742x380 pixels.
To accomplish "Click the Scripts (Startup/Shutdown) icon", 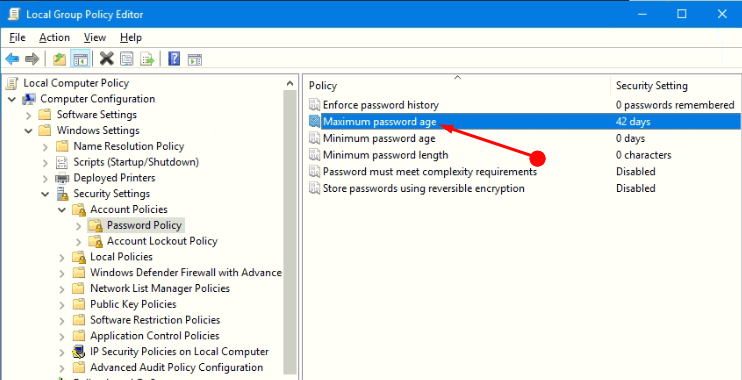I will (62, 162).
